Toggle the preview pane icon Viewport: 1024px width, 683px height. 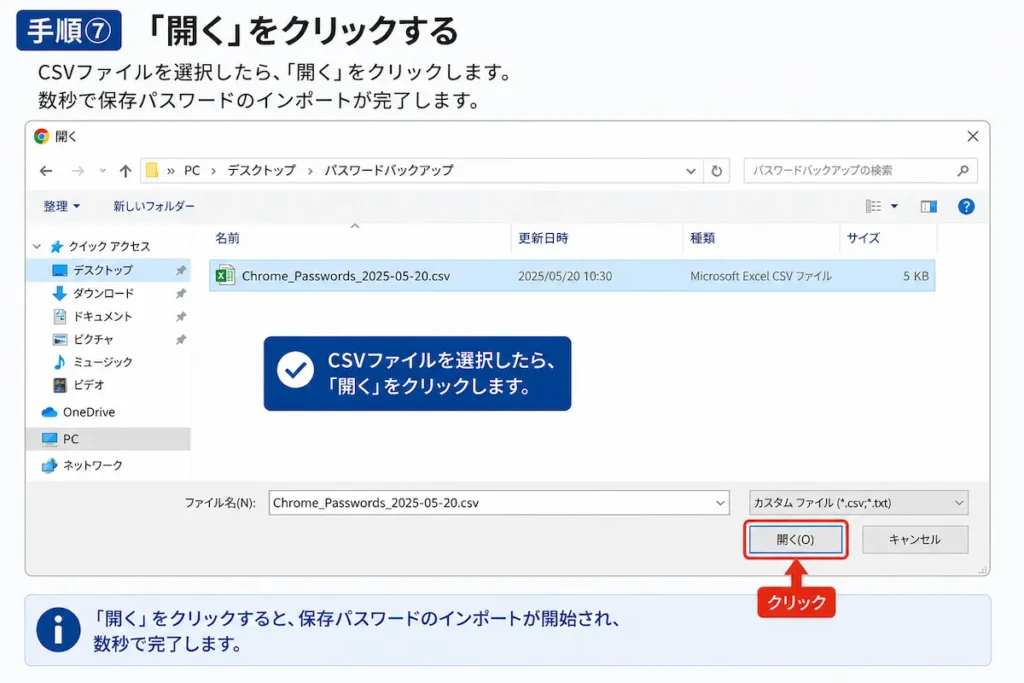pyautogui.click(x=929, y=206)
